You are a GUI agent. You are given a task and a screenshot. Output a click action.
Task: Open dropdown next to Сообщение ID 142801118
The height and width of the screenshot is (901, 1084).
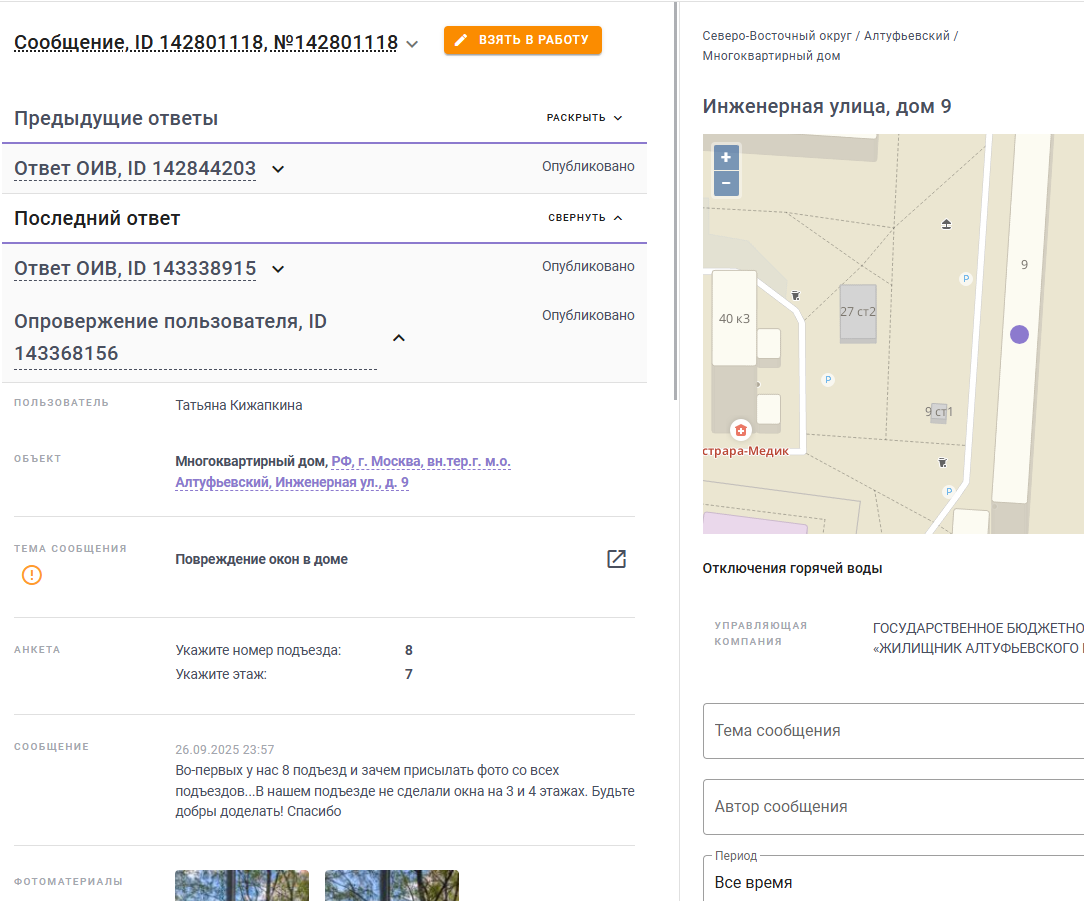pyautogui.click(x=412, y=44)
